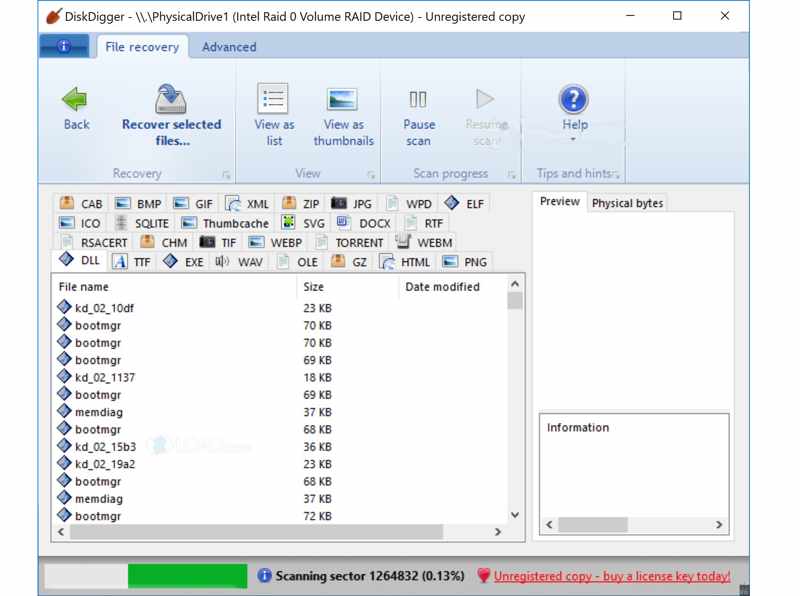Click the DLL file type icon
This screenshot has height=596, width=800.
pyautogui.click(x=67, y=261)
